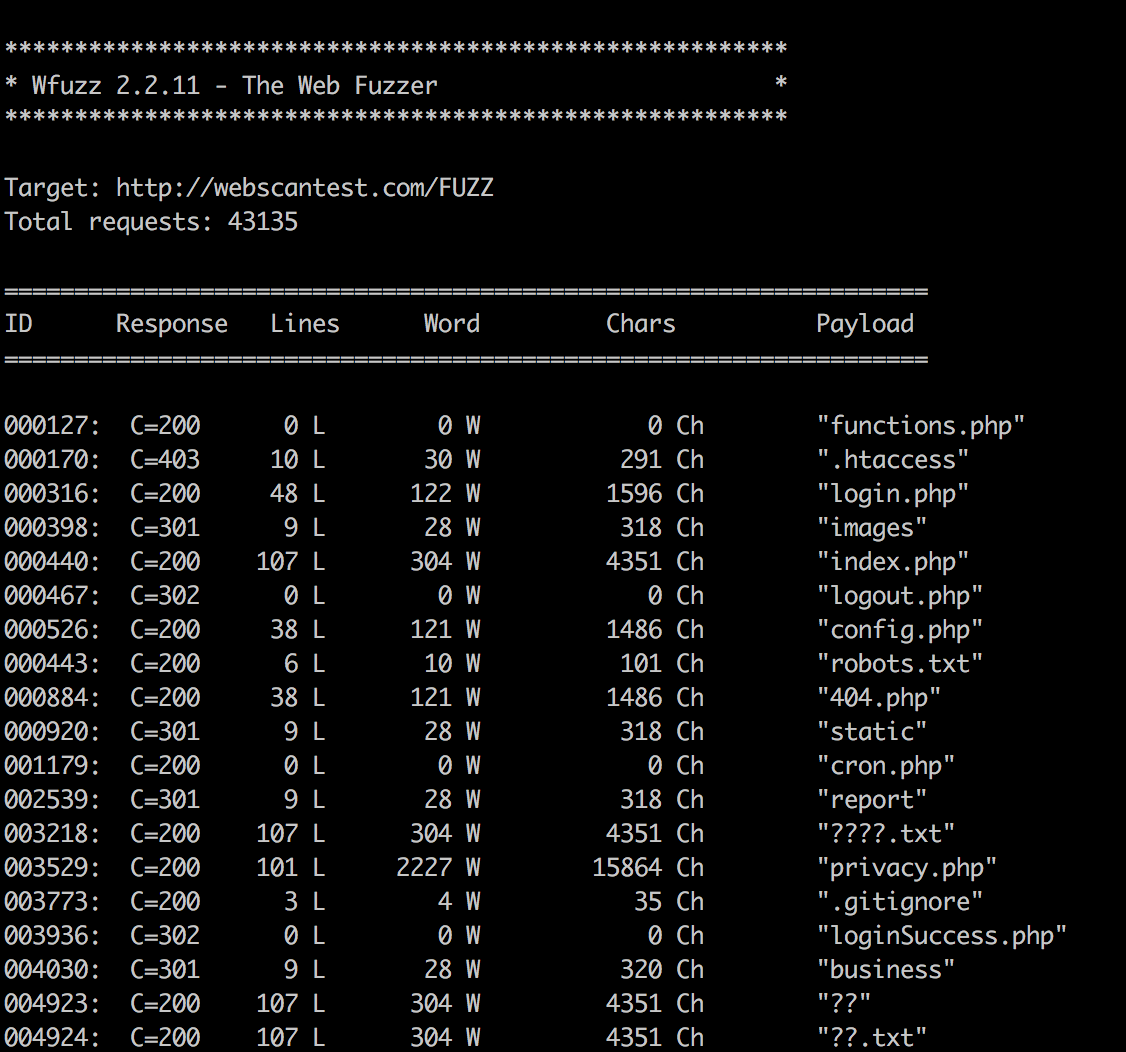Viewport: 1126px width, 1052px height.
Task: Click request ID 003529
Action: [x=52, y=868]
